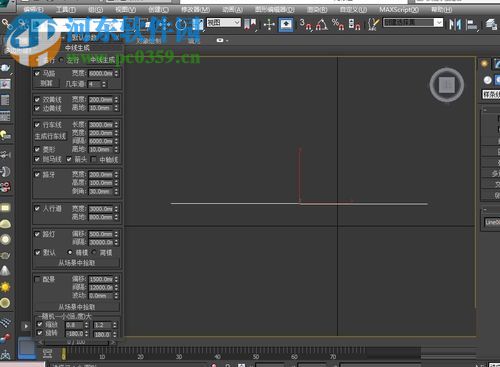Open the edit named selection sets tool
Screen dimensions: 500x367
(x=373, y=24)
